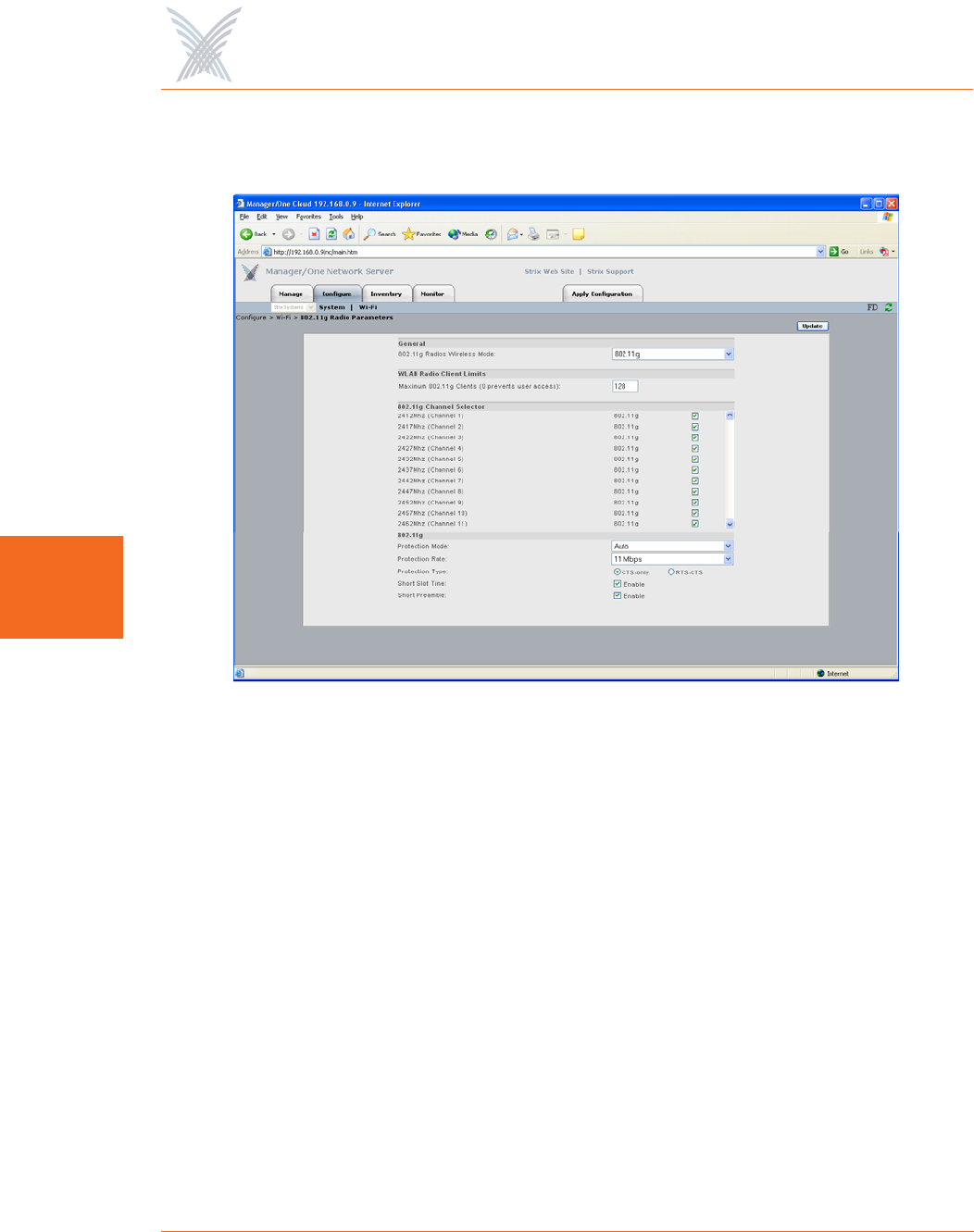This screenshot has height=1232, width=974.
Task: Open the Tools menu
Action: pyautogui.click(x=336, y=217)
